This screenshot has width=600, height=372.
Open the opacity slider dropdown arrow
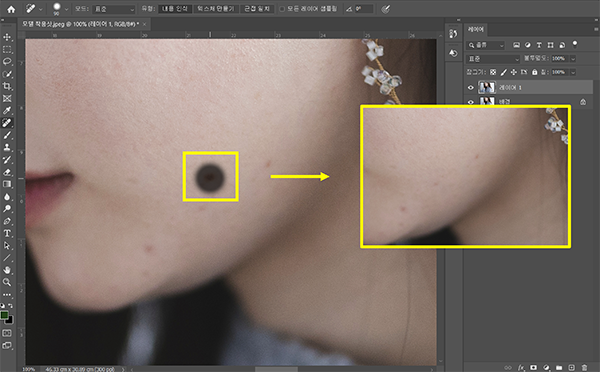573,59
